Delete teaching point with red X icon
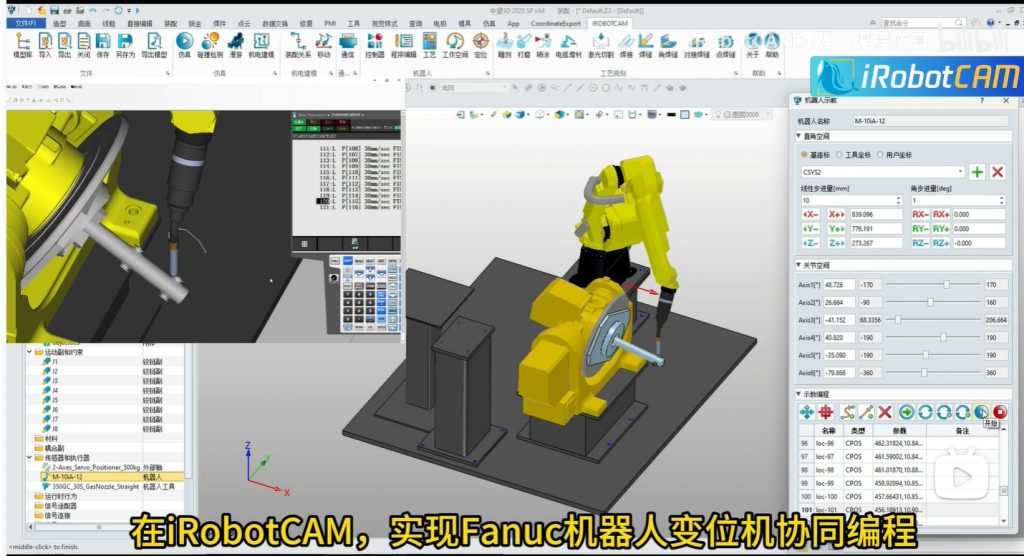Image resolution: width=1024 pixels, height=556 pixels. (x=885, y=412)
